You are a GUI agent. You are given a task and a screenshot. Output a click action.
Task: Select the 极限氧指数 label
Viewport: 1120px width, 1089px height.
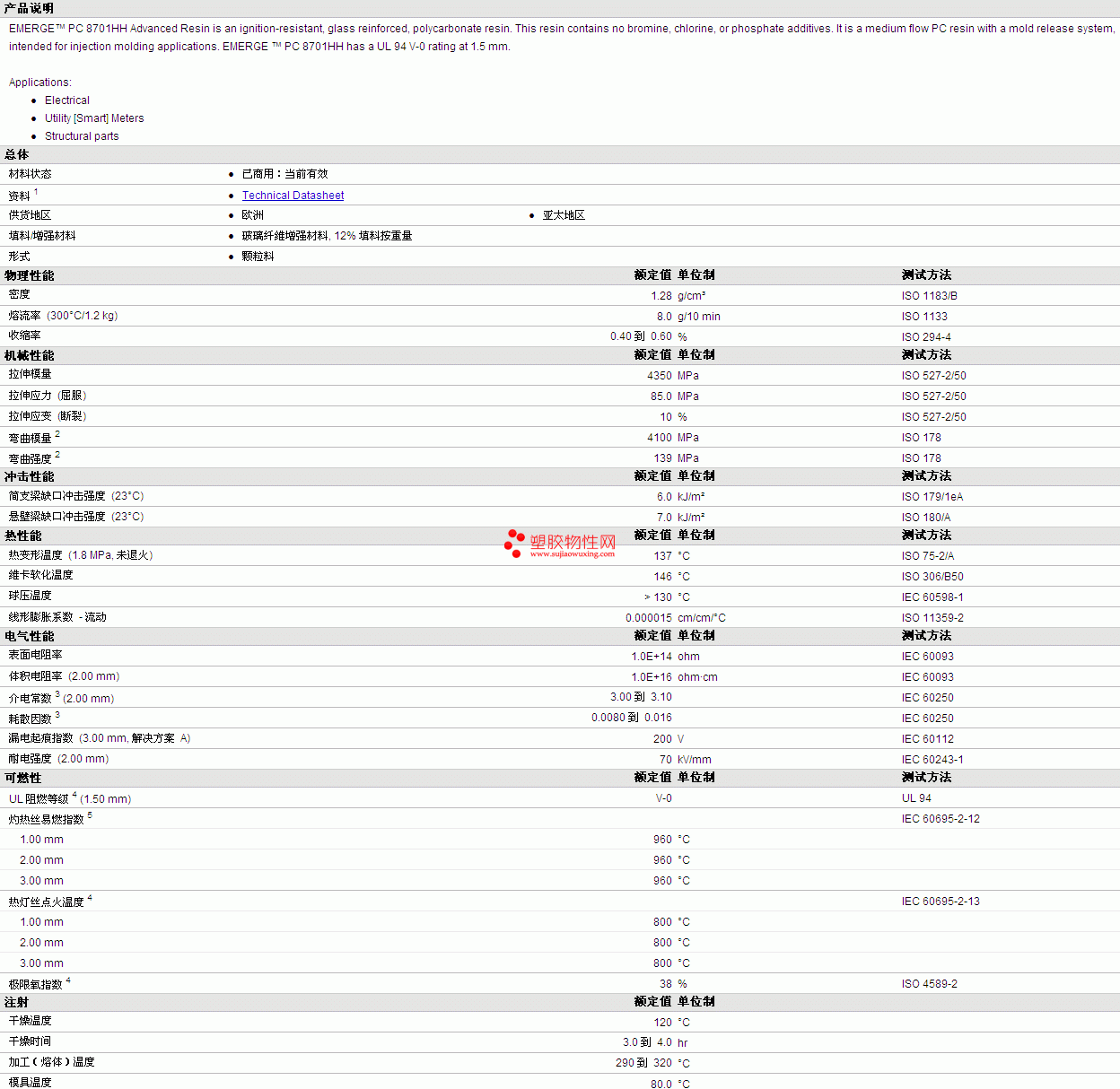35,984
